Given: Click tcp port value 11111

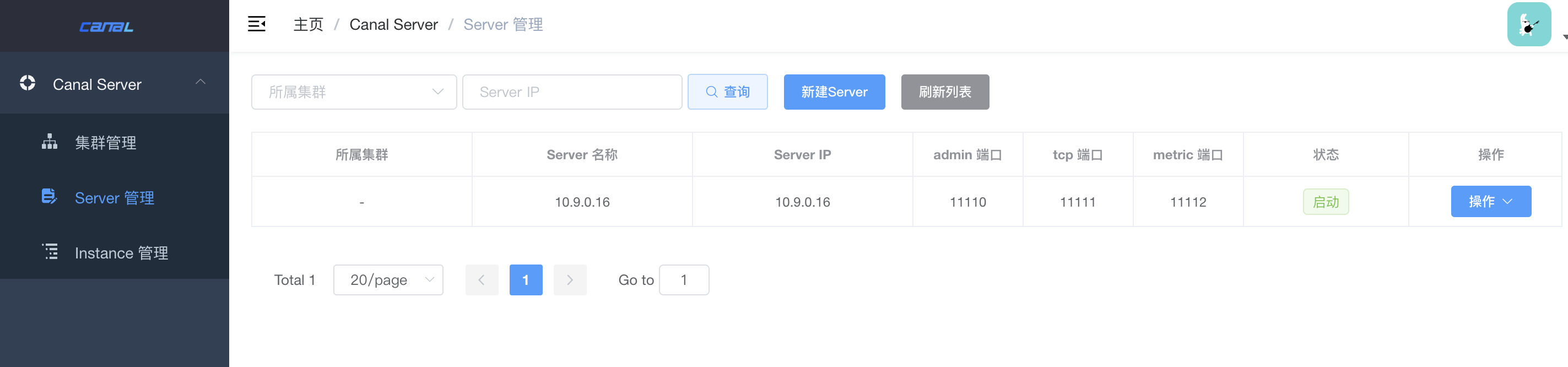Looking at the screenshot, I should 1078,202.
